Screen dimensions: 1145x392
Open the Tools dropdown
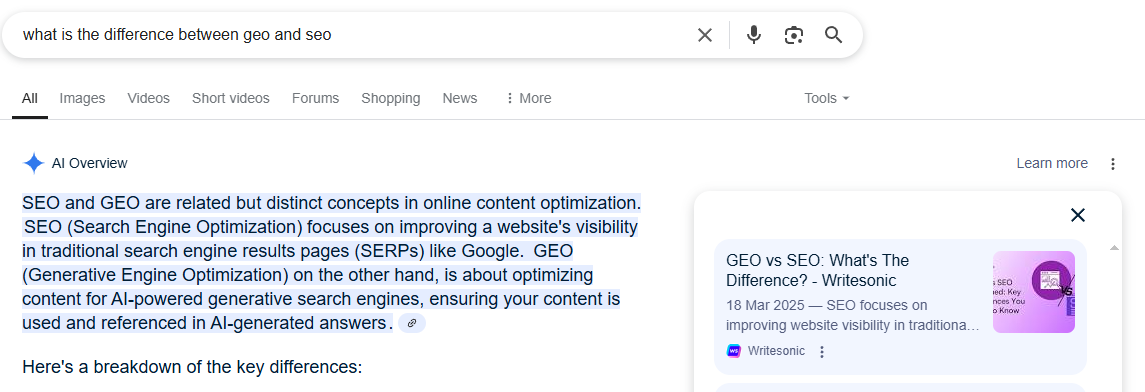coord(827,99)
